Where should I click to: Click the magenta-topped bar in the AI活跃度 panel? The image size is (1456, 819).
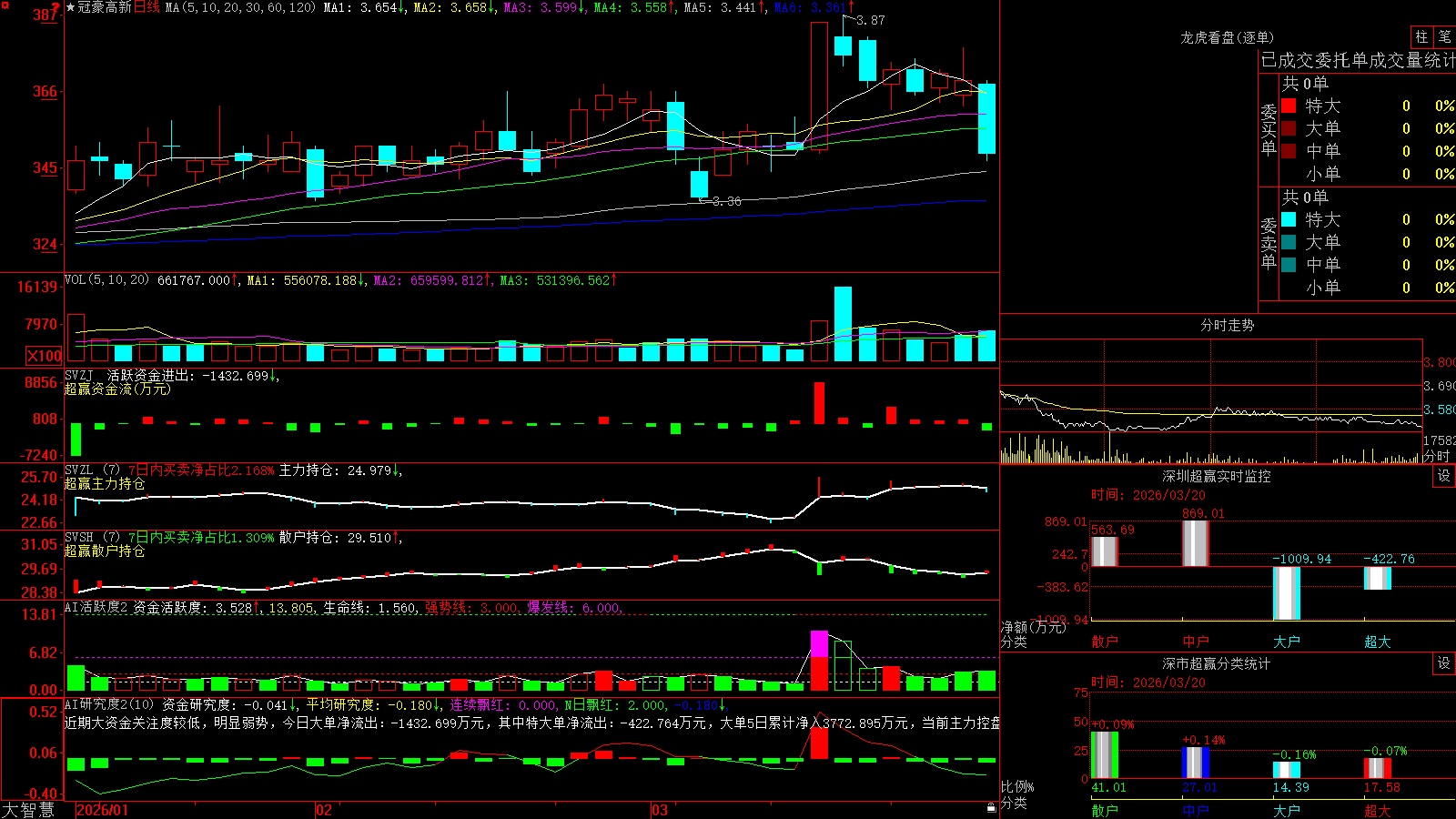pos(820,660)
